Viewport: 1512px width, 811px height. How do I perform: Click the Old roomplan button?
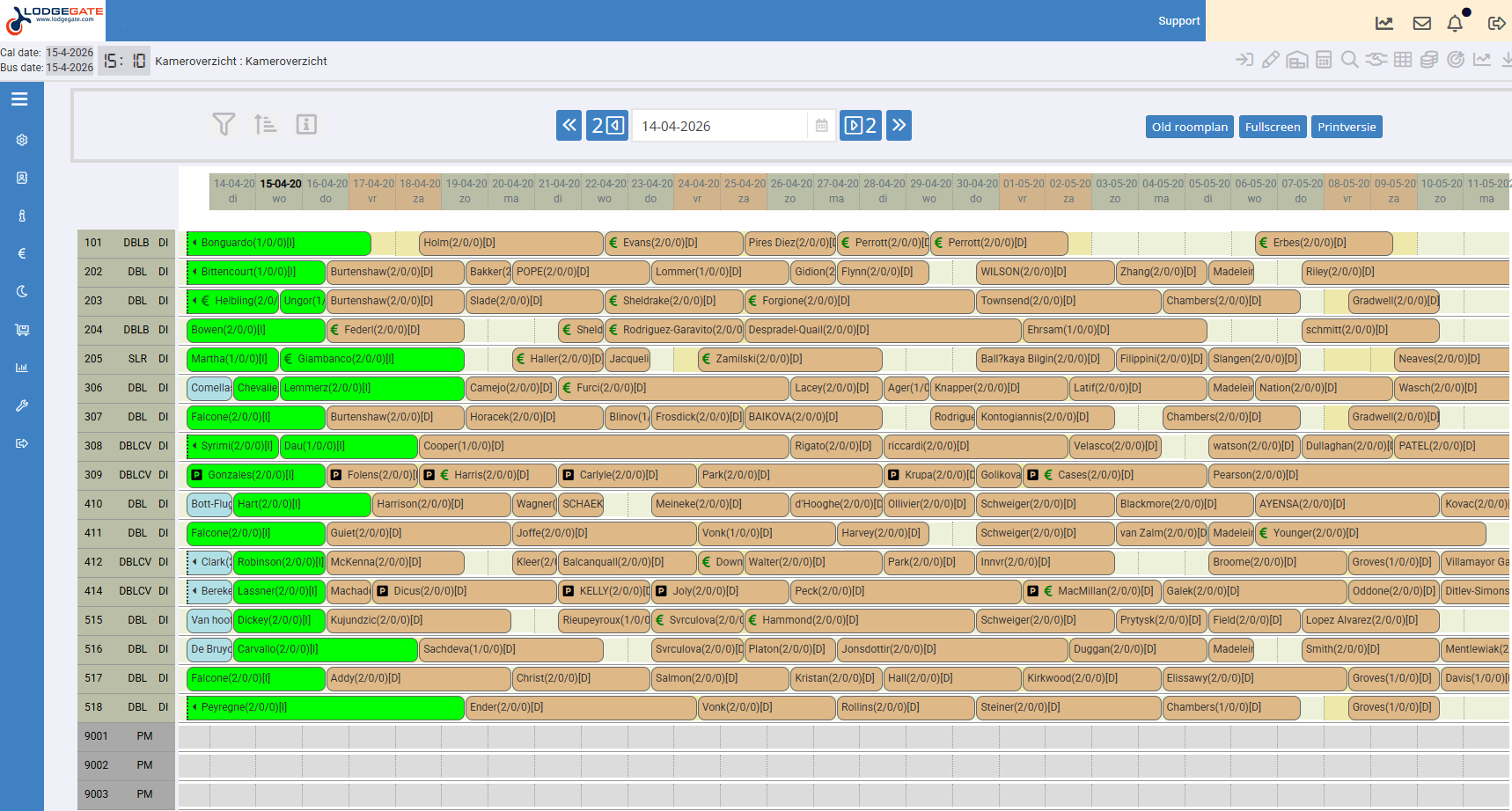pyautogui.click(x=1189, y=127)
